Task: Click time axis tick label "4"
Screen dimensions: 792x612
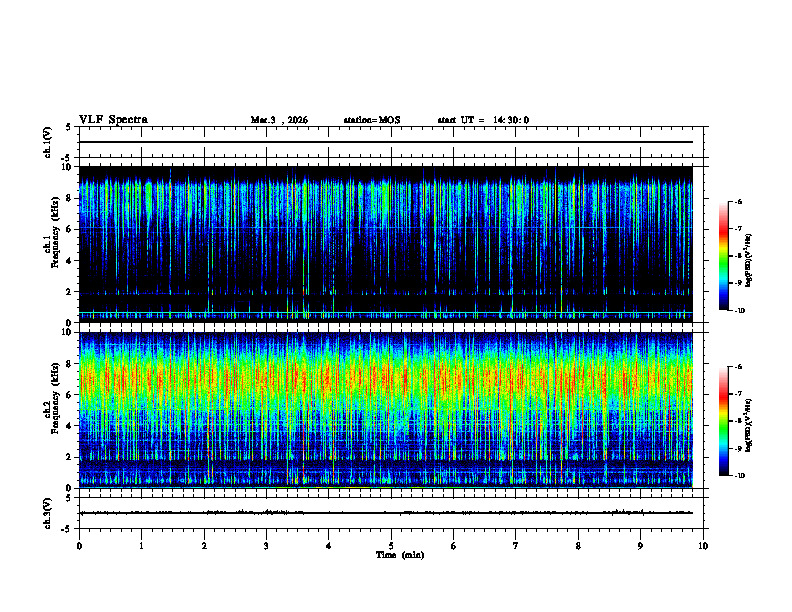Action: point(329,546)
